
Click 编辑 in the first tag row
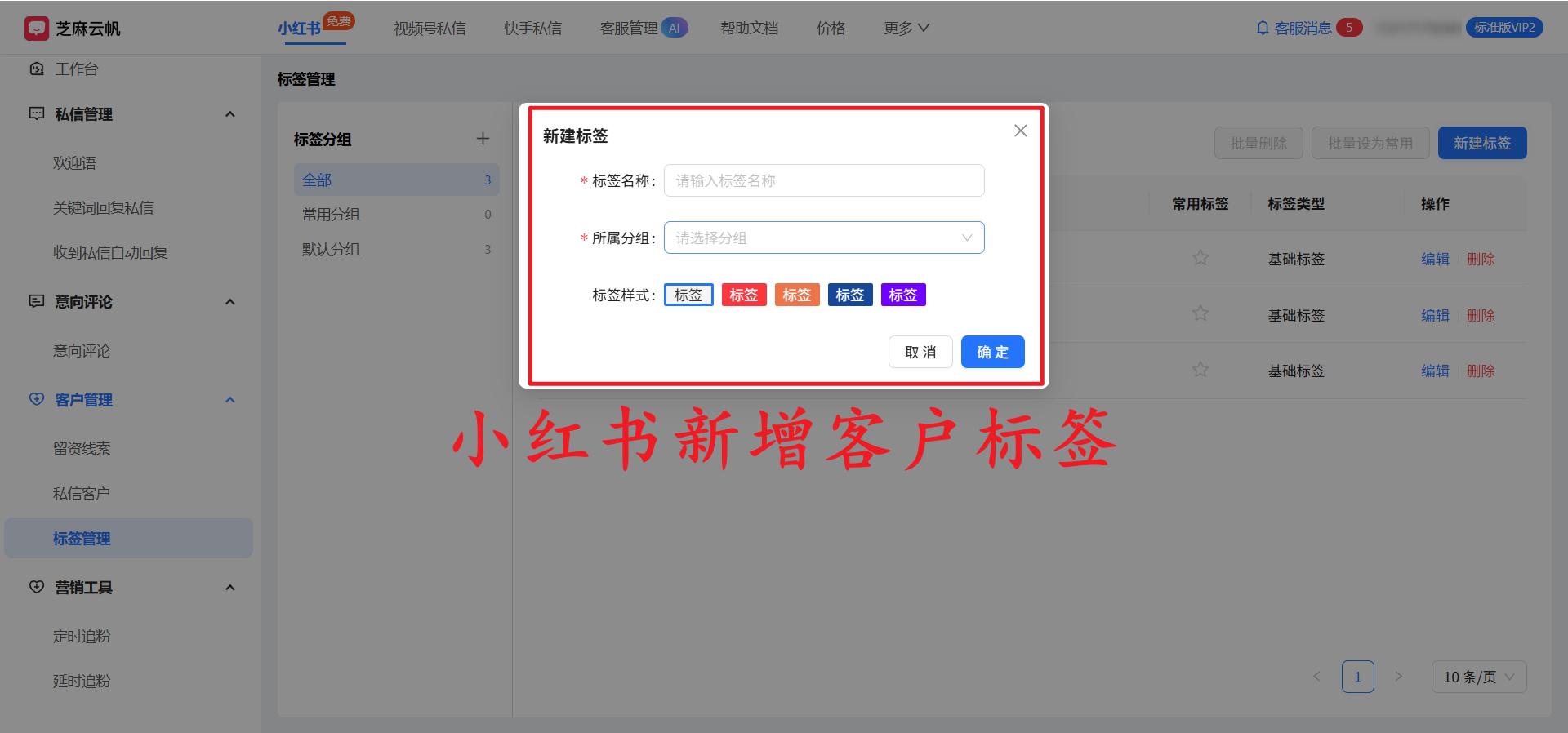(1435, 259)
